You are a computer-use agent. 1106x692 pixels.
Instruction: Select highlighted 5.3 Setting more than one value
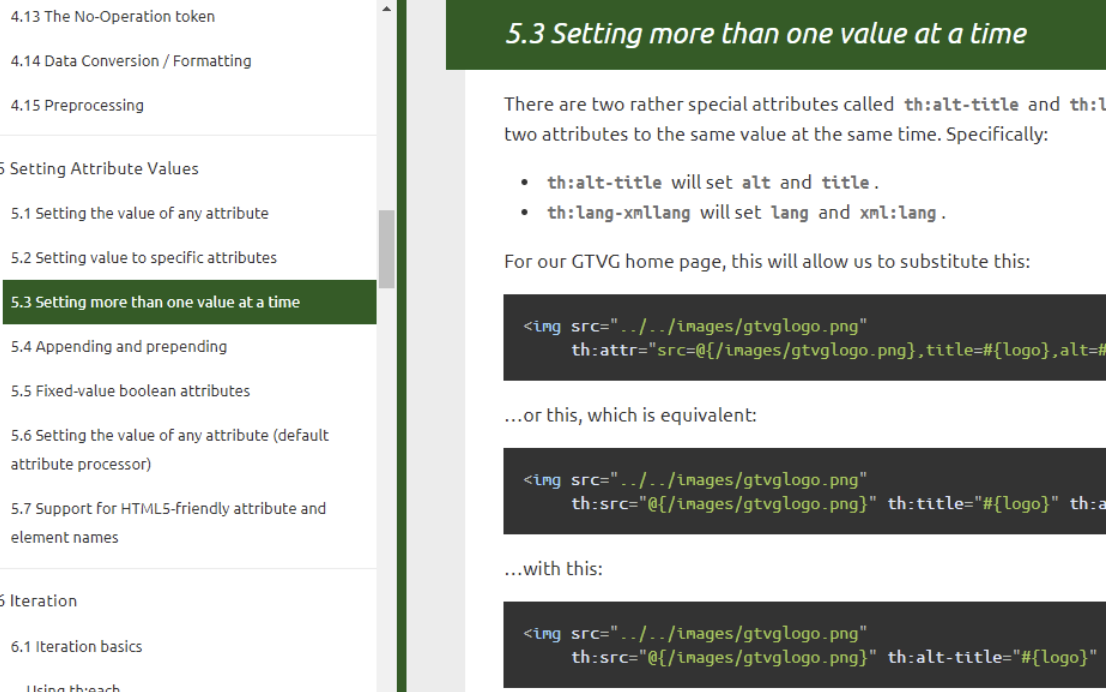(x=189, y=302)
